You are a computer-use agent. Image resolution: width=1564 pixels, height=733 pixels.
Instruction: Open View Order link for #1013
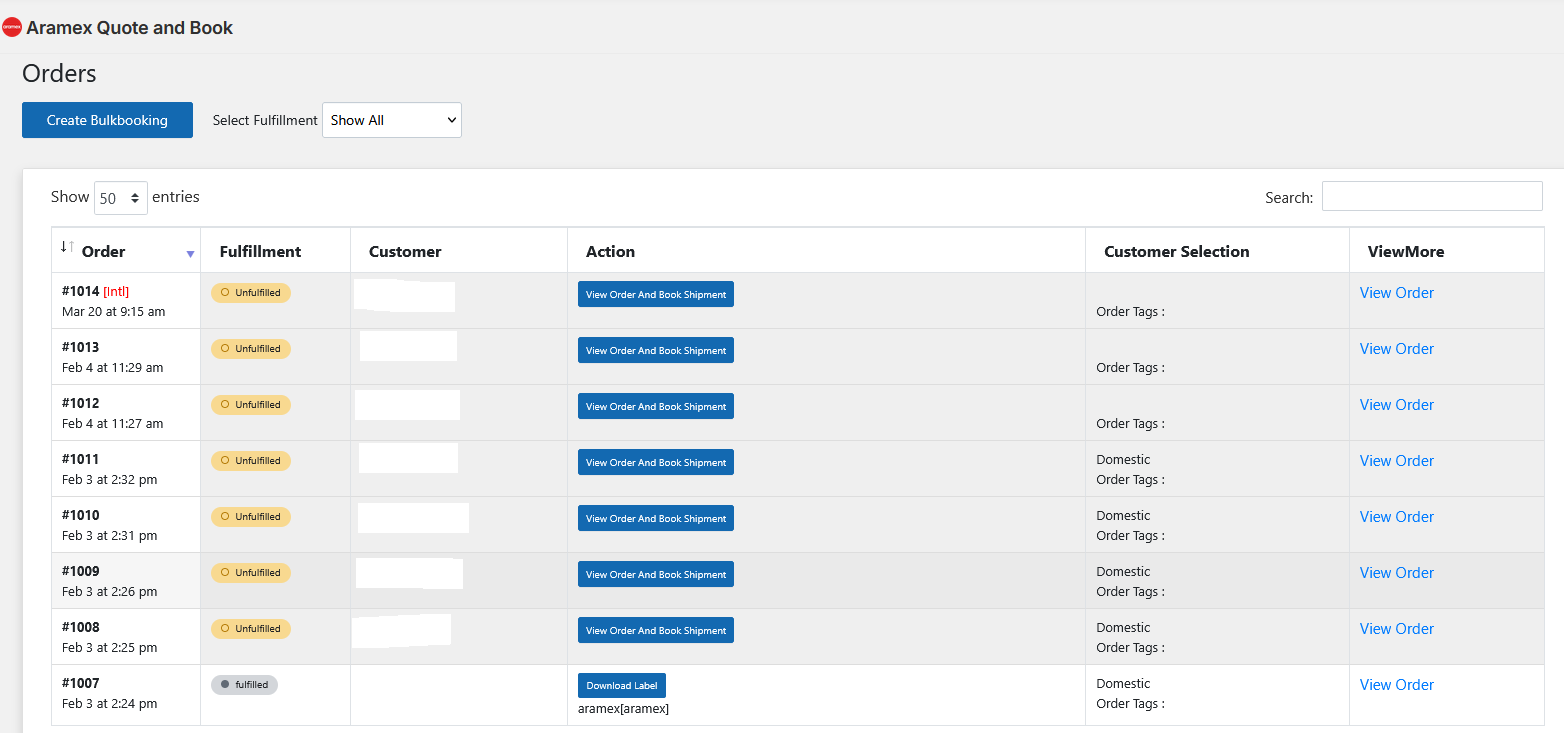coord(1396,349)
